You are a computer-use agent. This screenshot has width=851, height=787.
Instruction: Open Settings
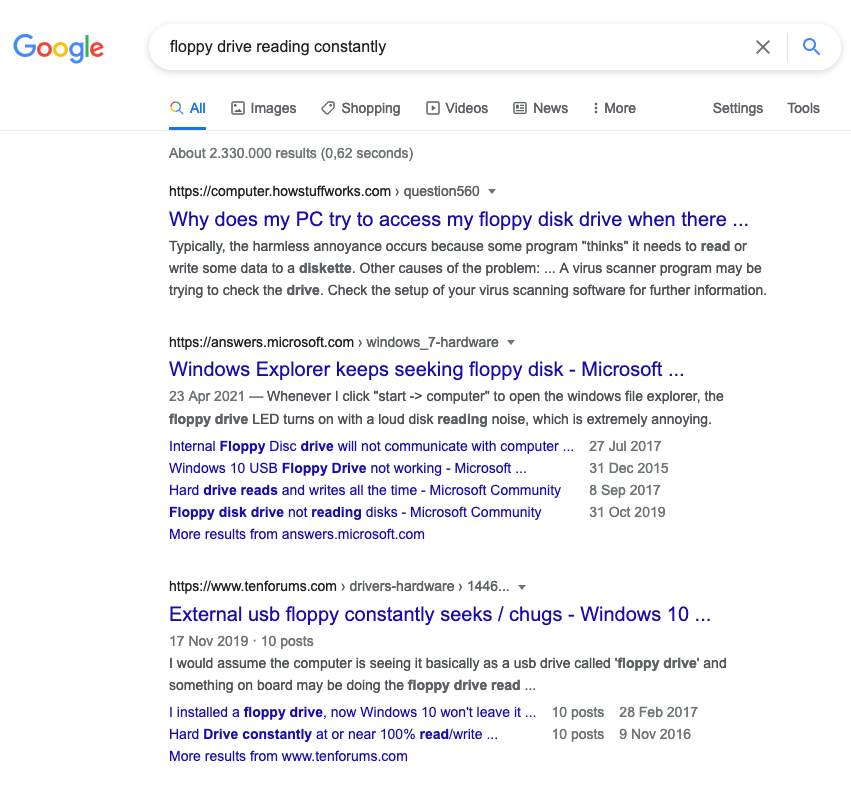click(738, 109)
